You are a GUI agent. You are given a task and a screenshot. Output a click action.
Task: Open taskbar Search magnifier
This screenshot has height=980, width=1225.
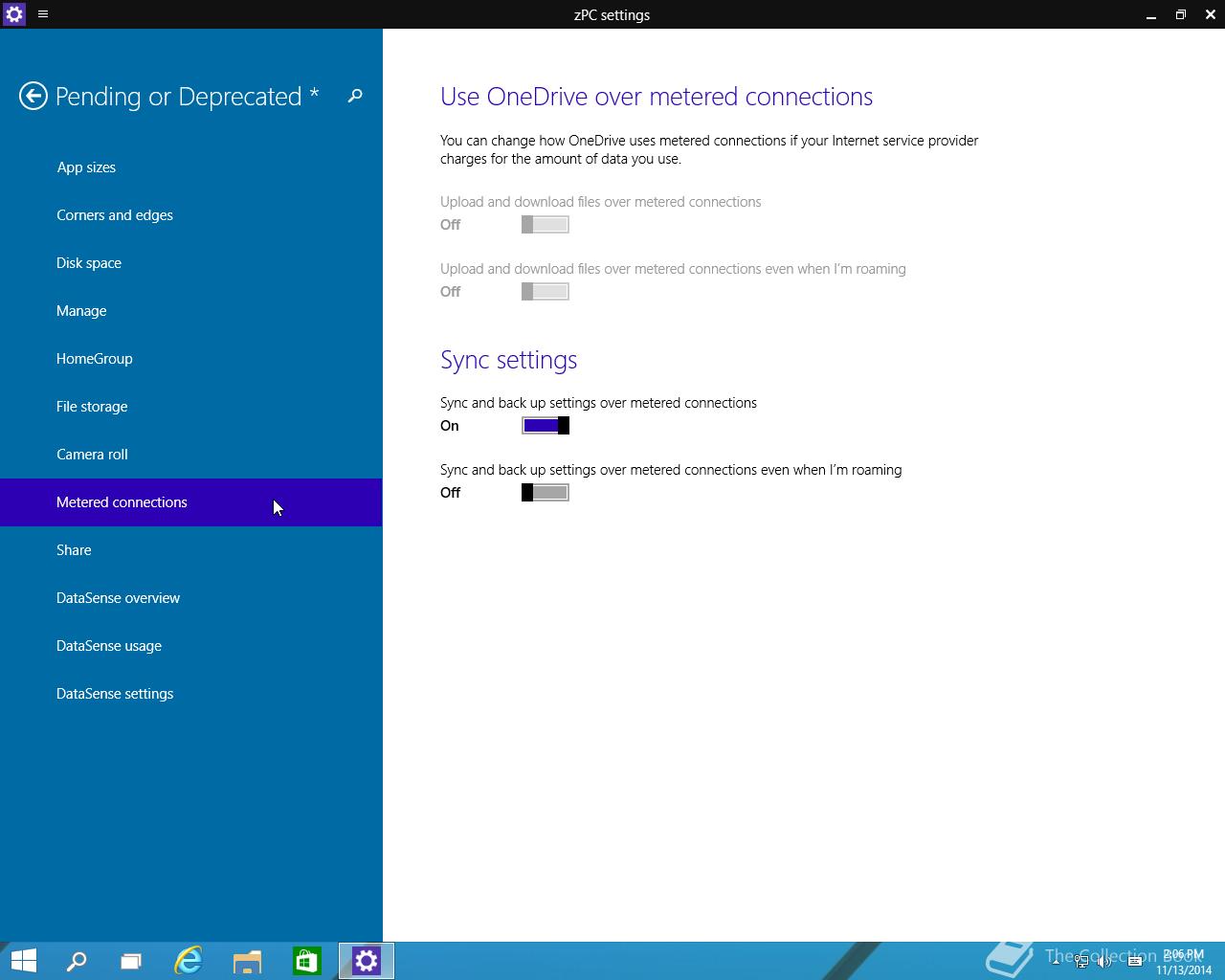pyautogui.click(x=77, y=961)
